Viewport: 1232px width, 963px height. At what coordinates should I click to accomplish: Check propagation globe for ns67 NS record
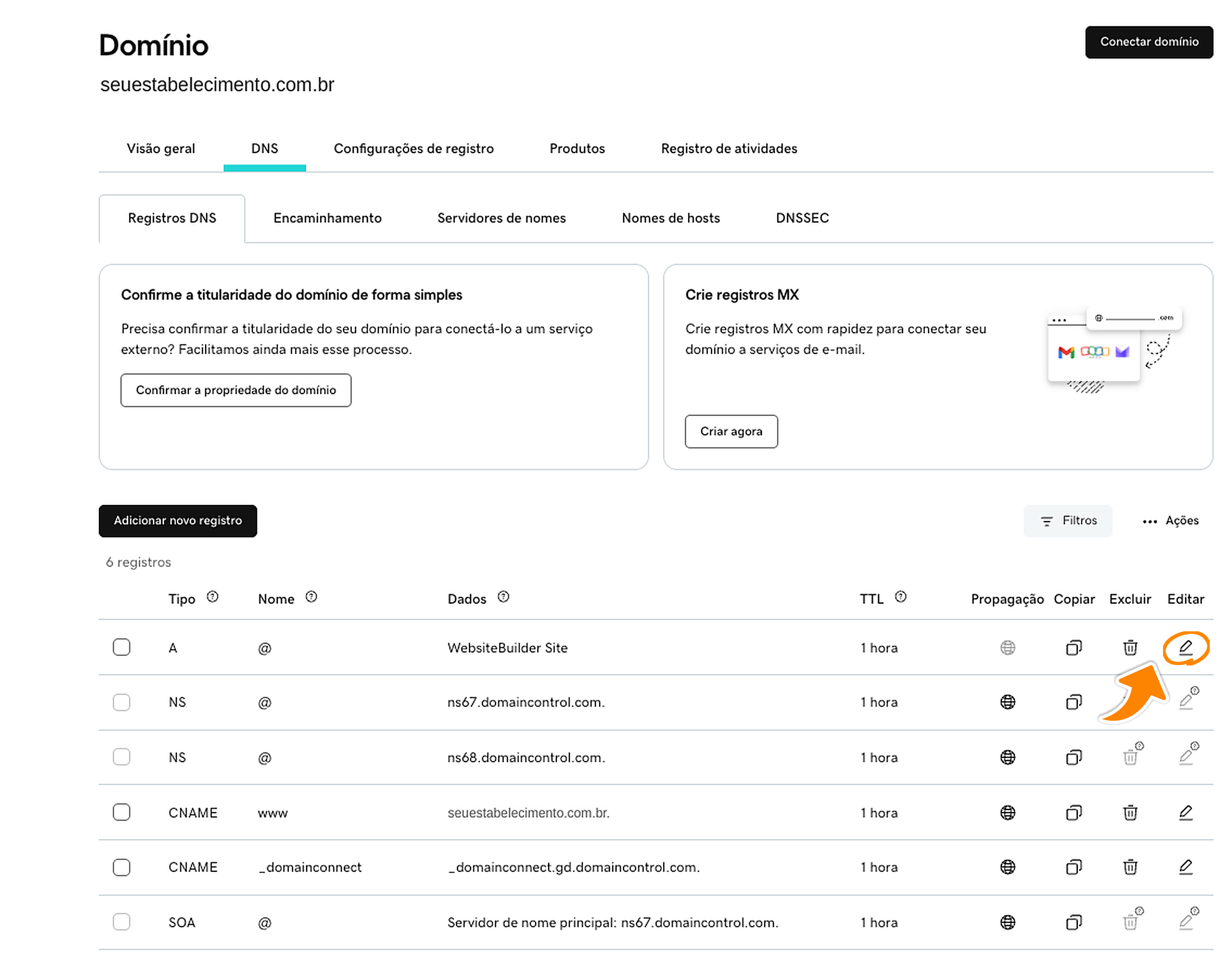coord(1007,702)
